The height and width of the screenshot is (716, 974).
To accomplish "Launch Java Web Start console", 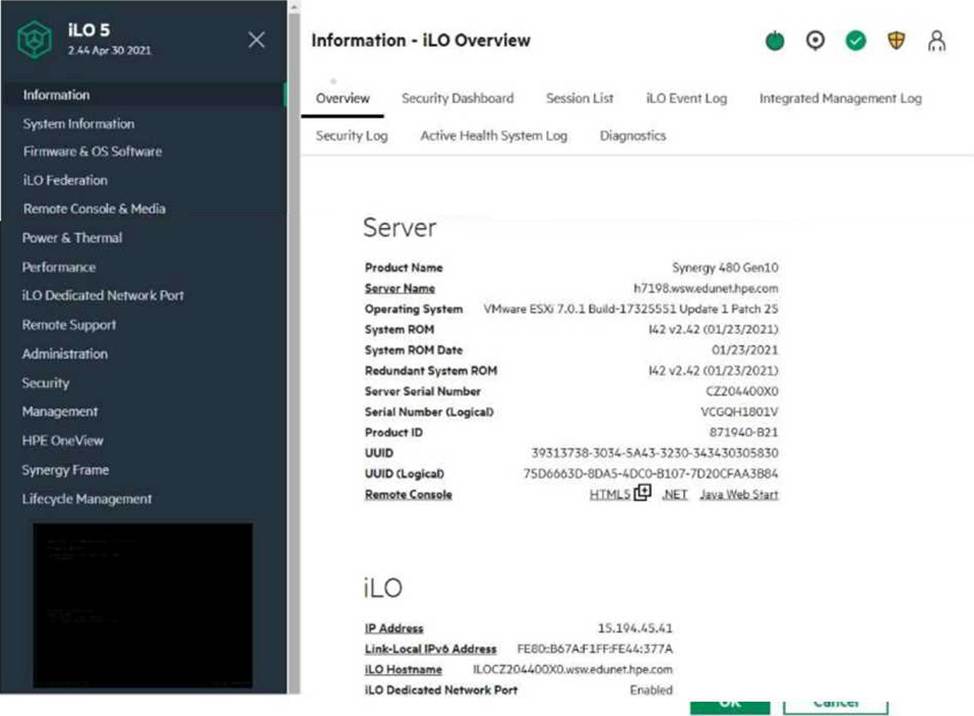I will point(739,494).
